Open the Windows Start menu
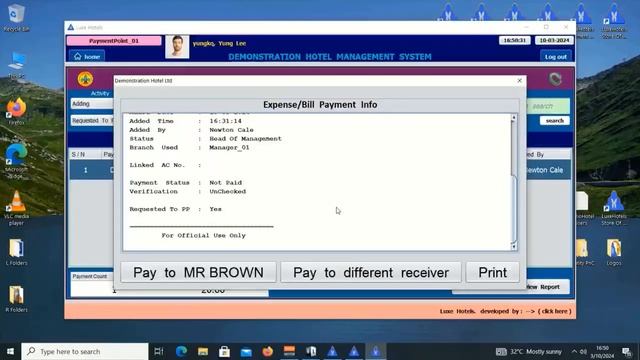Viewport: 640px width, 360px height. [10, 351]
